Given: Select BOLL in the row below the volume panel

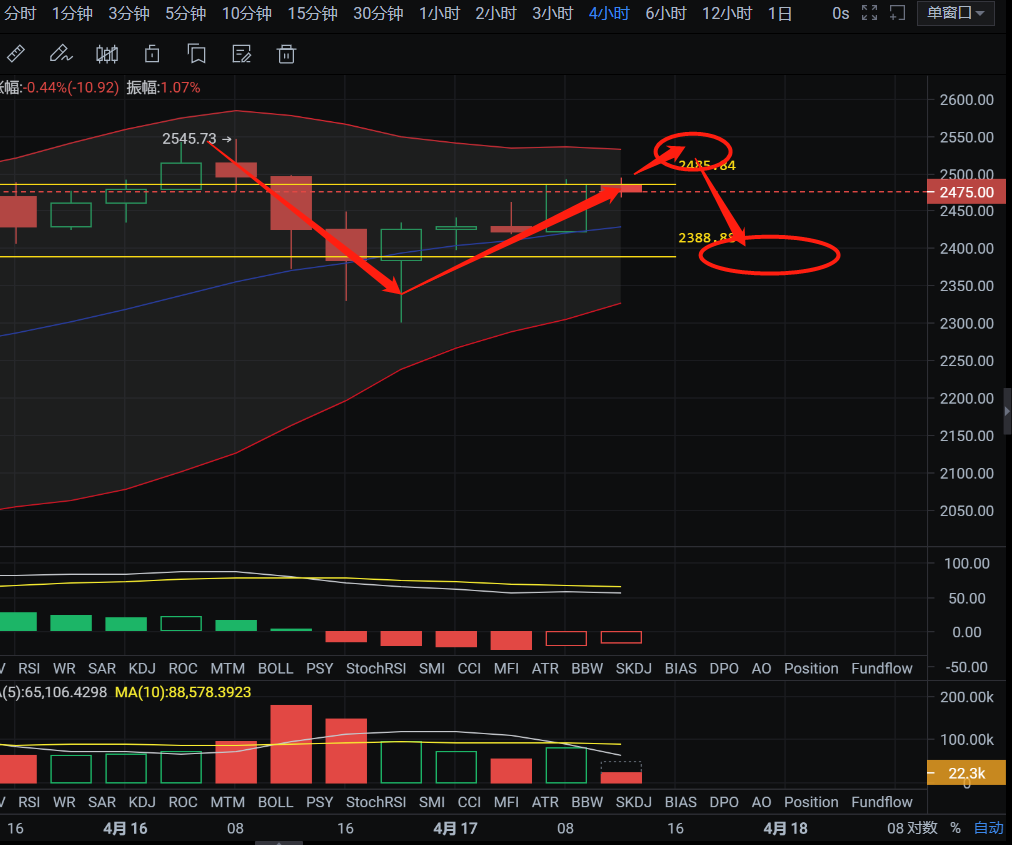Looking at the screenshot, I should pyautogui.click(x=276, y=802).
